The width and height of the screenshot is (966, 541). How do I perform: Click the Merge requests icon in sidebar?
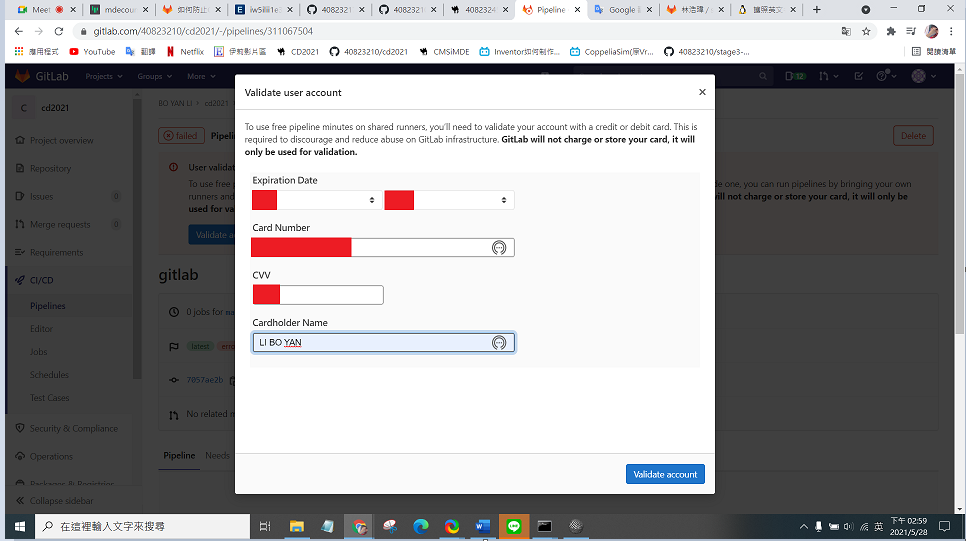coord(20,224)
